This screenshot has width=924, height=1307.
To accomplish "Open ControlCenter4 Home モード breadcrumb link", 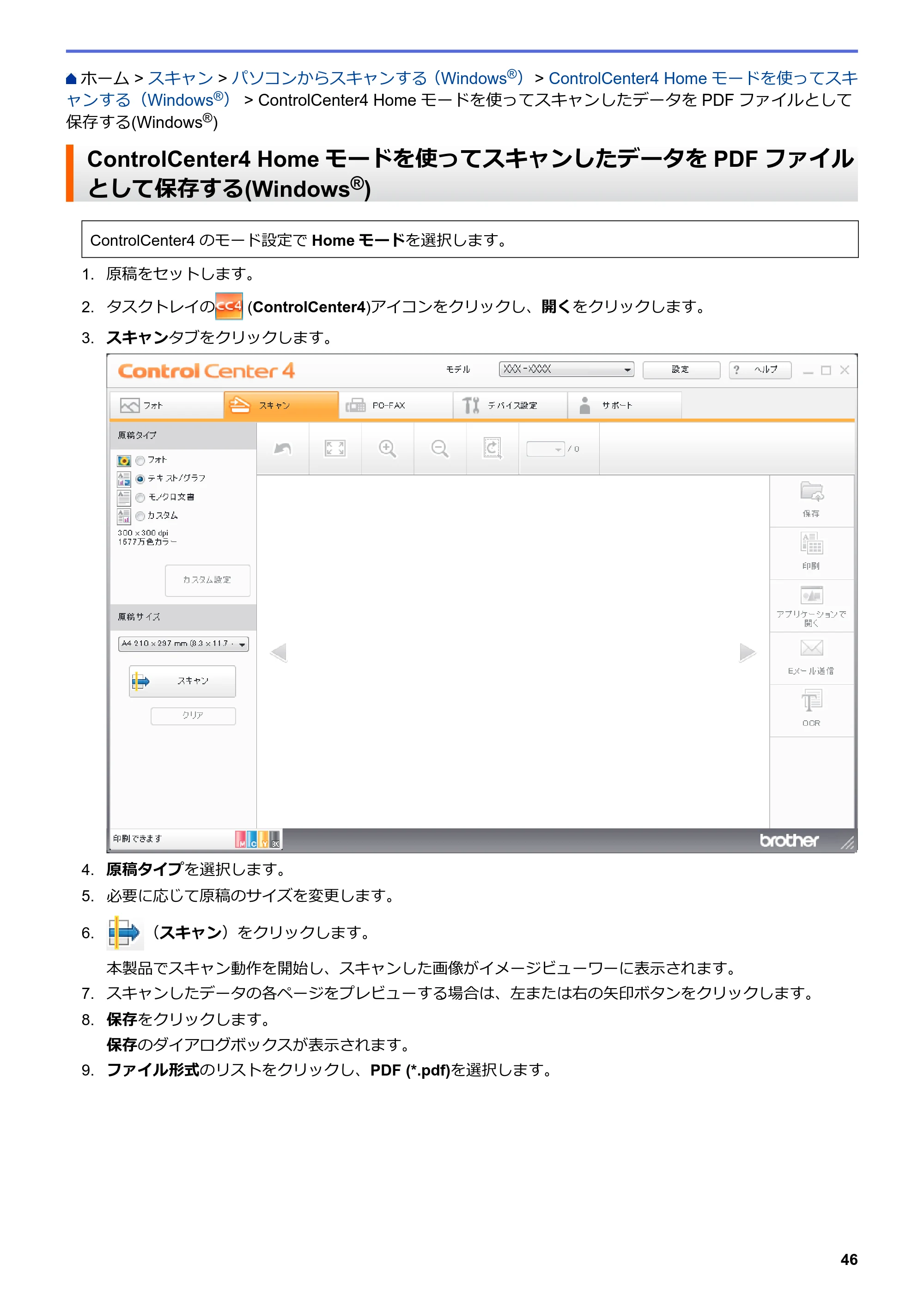I will coord(462,89).
